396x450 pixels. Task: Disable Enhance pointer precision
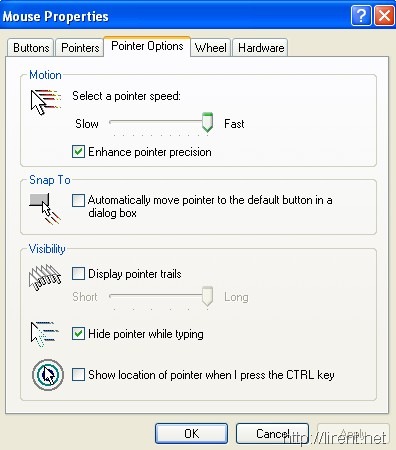point(78,152)
